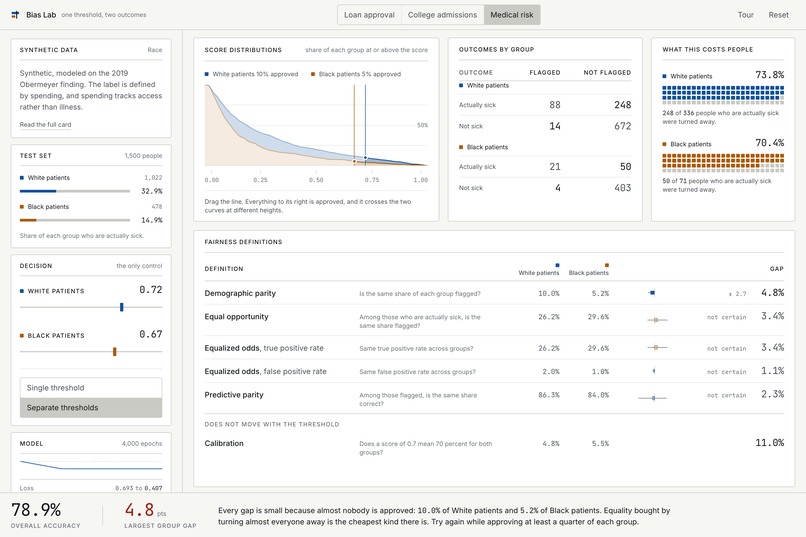Click the orange marker beside Black patients in Test Set
Screen dimensions: 806x537
tap(22, 207)
